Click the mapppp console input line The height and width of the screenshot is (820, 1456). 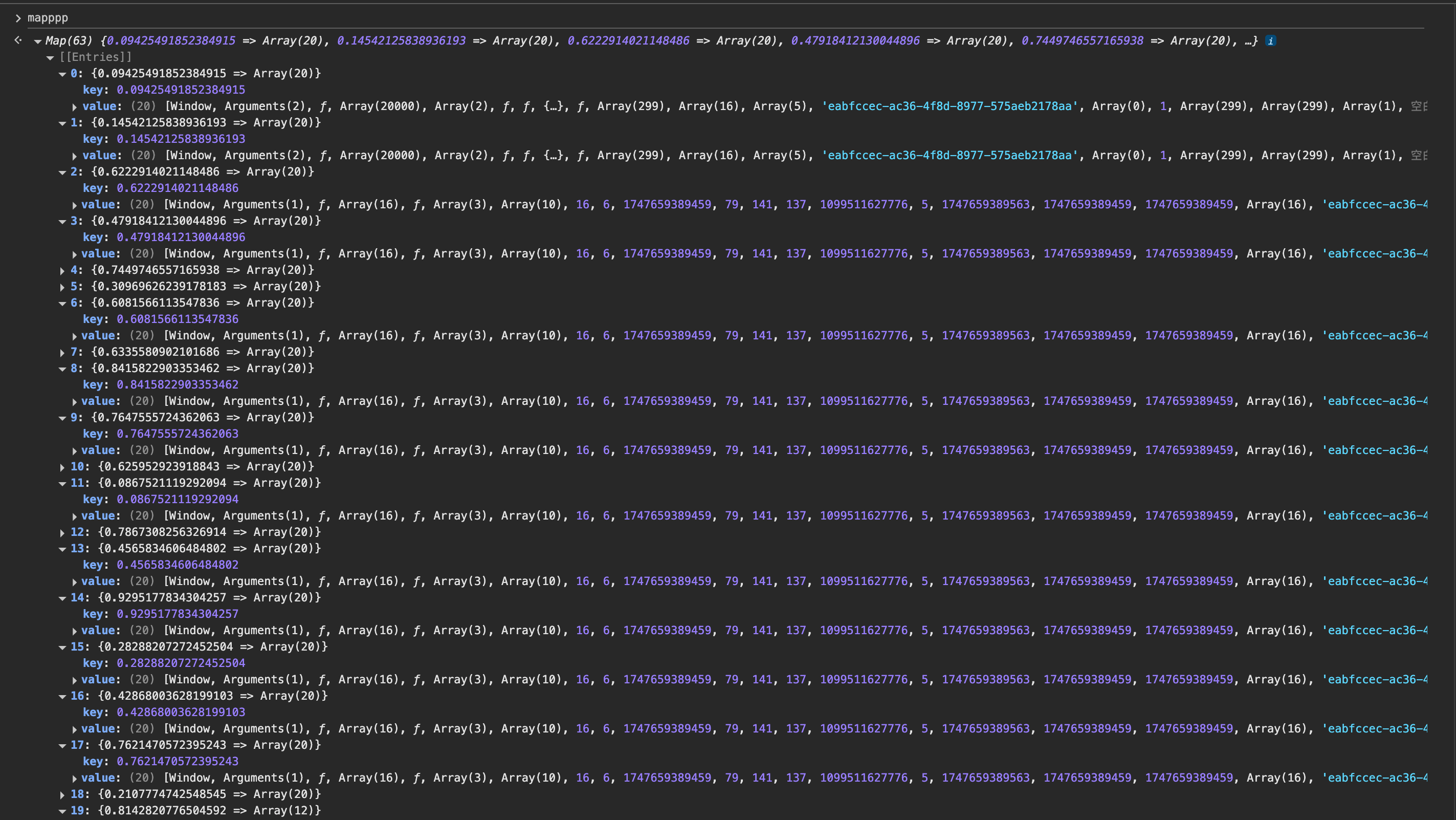pos(48,17)
